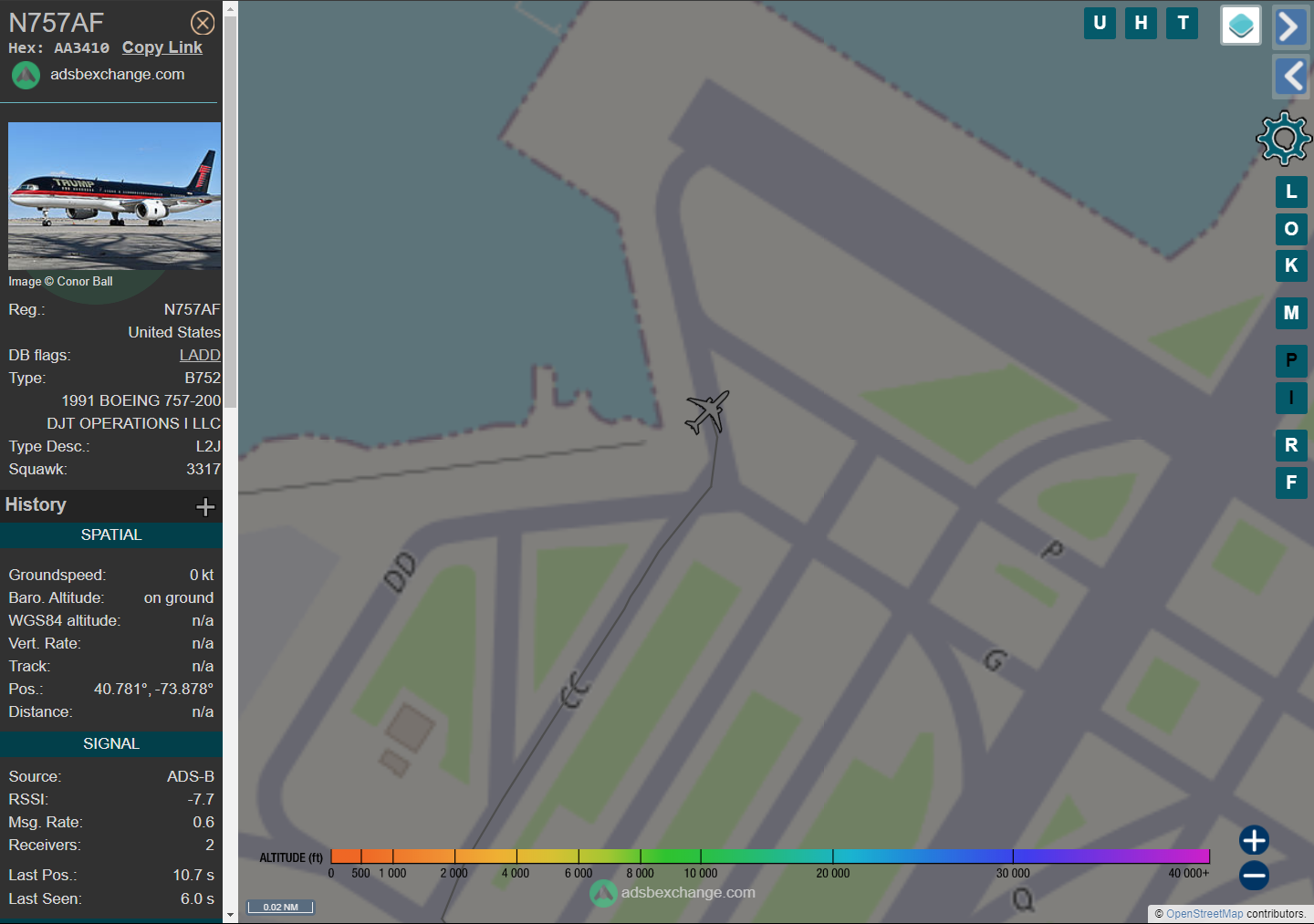The width and height of the screenshot is (1314, 924).
Task: Click the scrollbar up arrow of info panel
Action: 230,9
